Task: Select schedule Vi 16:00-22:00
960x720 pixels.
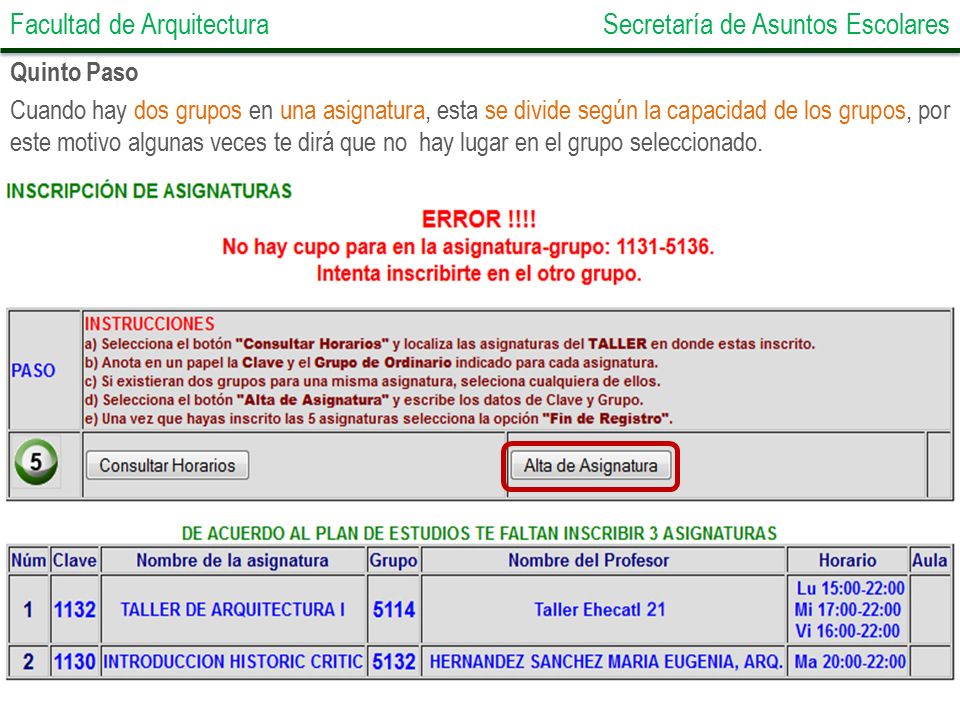Action: (x=847, y=631)
